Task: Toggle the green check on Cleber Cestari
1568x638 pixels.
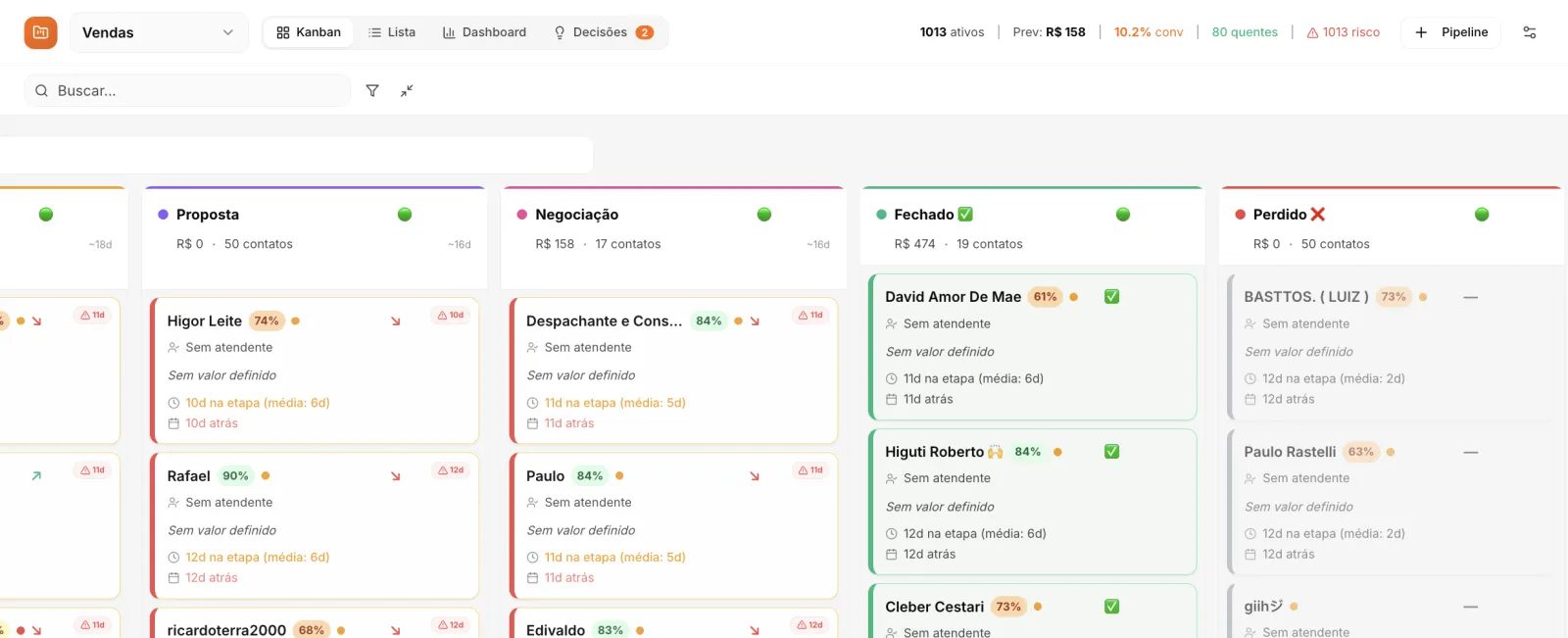Action: (1111, 607)
